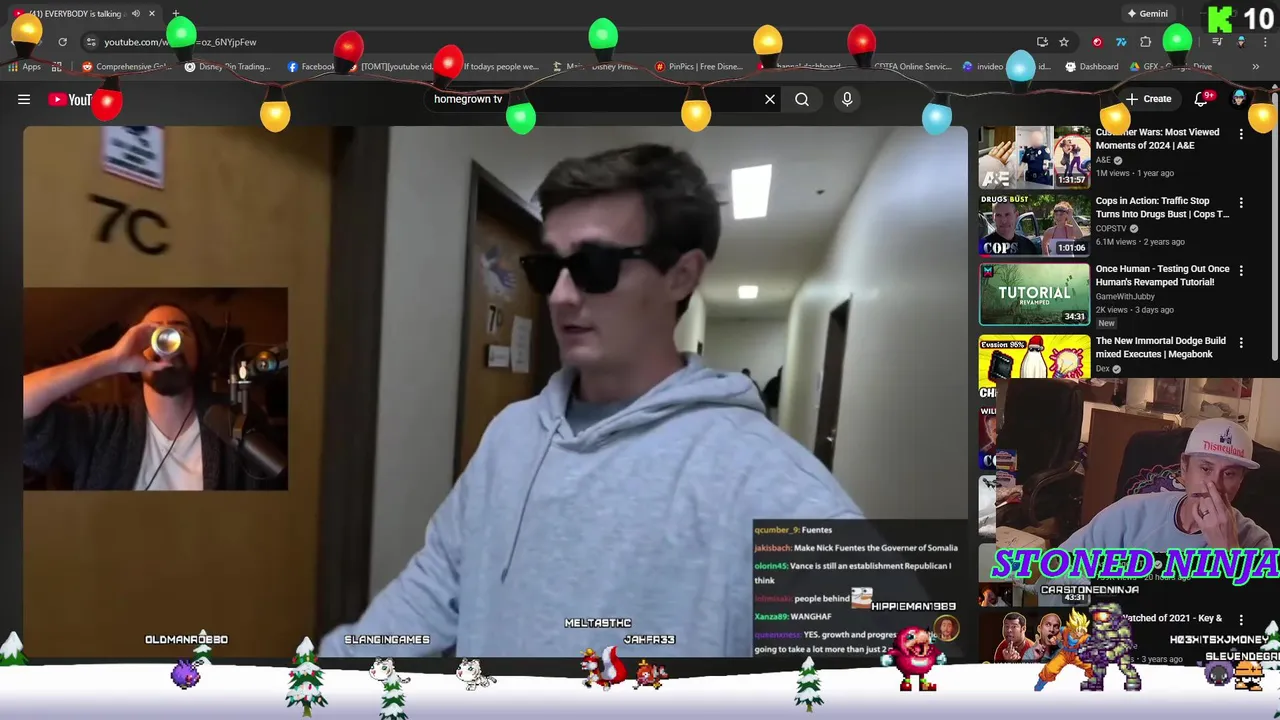Image resolution: width=1280 pixels, height=720 pixels.
Task: Open a new browser tab
Action: pyautogui.click(x=176, y=14)
